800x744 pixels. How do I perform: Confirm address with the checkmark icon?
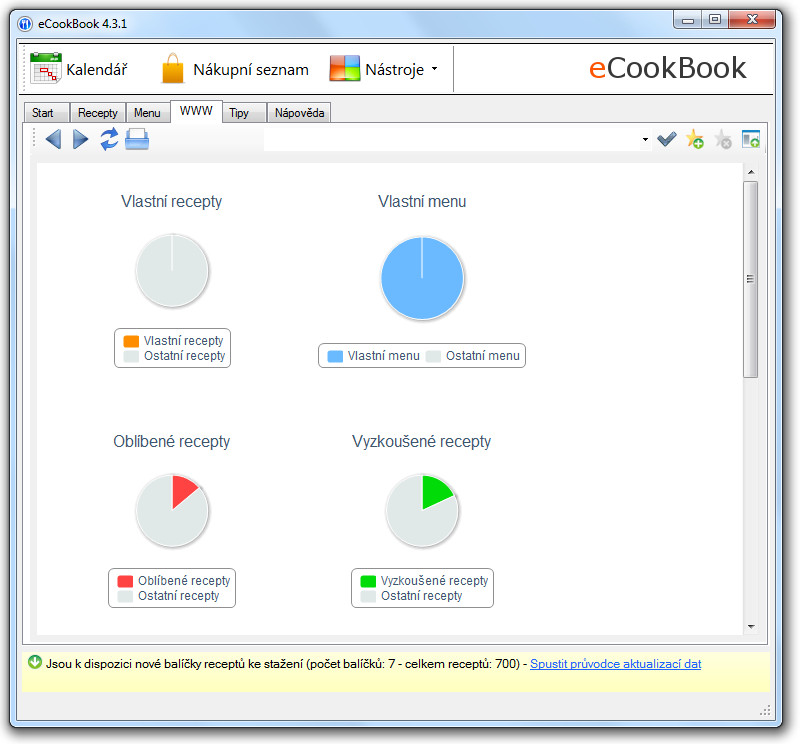pos(666,139)
